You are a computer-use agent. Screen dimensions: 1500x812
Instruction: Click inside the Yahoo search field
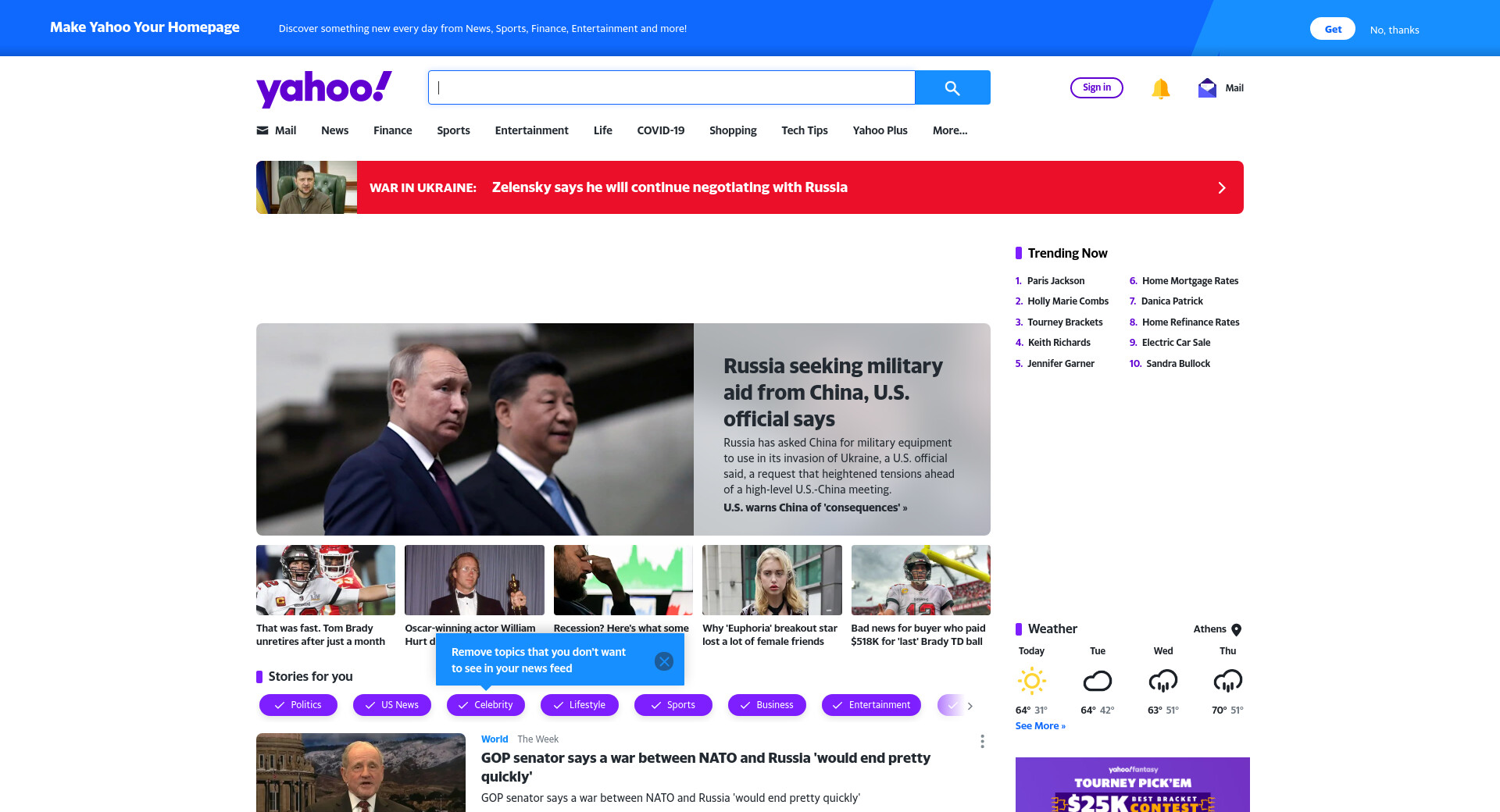click(672, 87)
